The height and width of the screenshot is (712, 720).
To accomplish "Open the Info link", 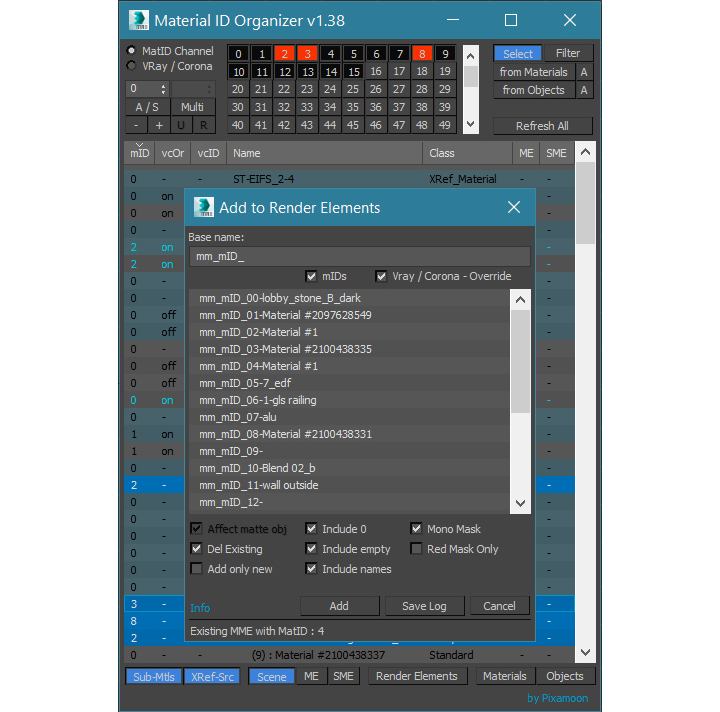I will pyautogui.click(x=200, y=608).
